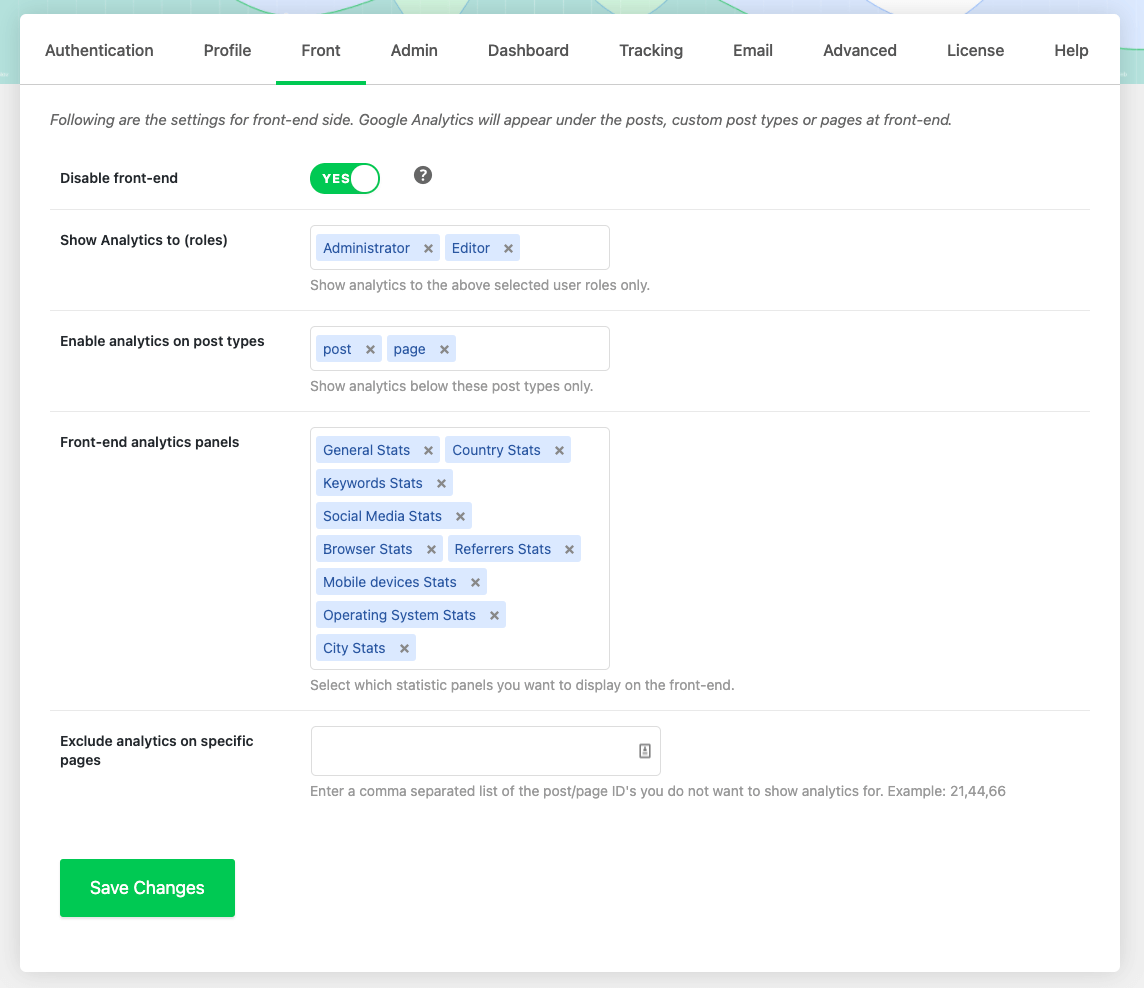The image size is (1144, 988).
Task: Toggle the Disable front-end switch
Action: (345, 178)
